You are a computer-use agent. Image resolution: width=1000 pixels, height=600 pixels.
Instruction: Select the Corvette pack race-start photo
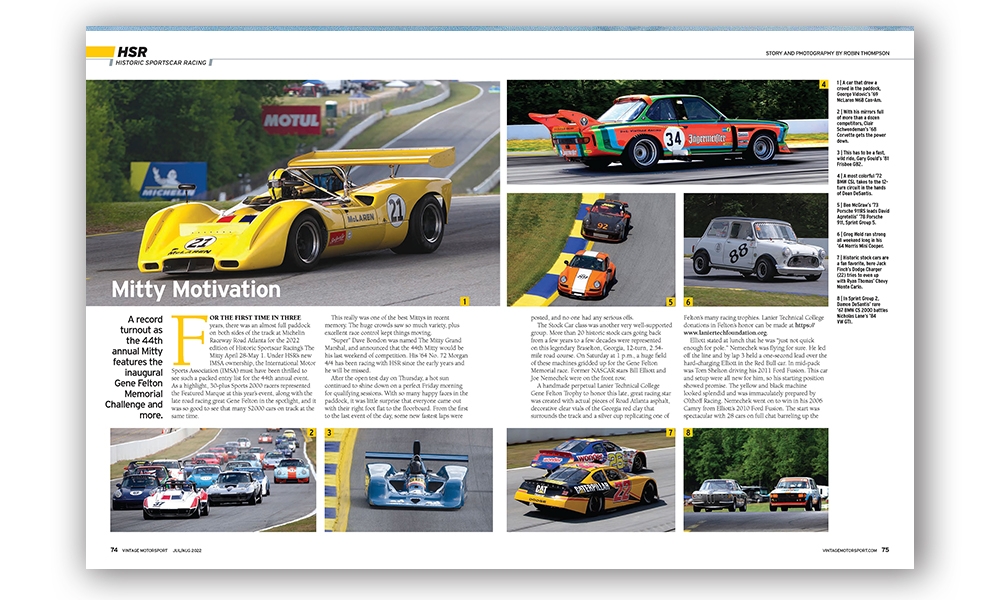[x=213, y=479]
